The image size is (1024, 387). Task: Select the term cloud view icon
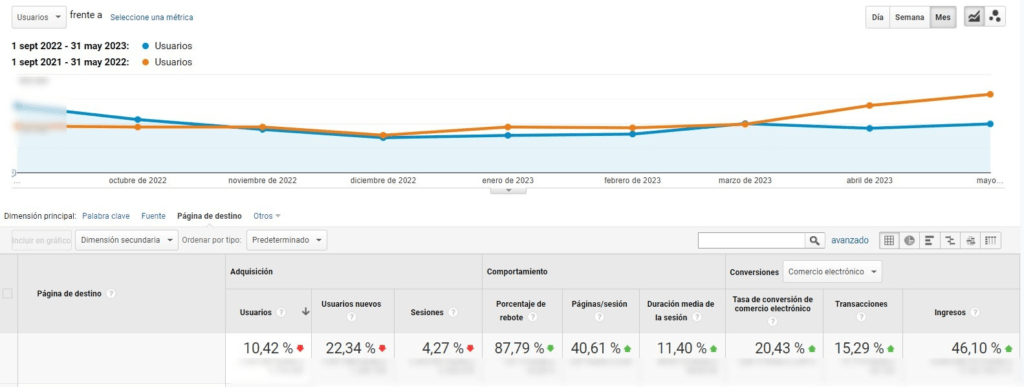970,241
